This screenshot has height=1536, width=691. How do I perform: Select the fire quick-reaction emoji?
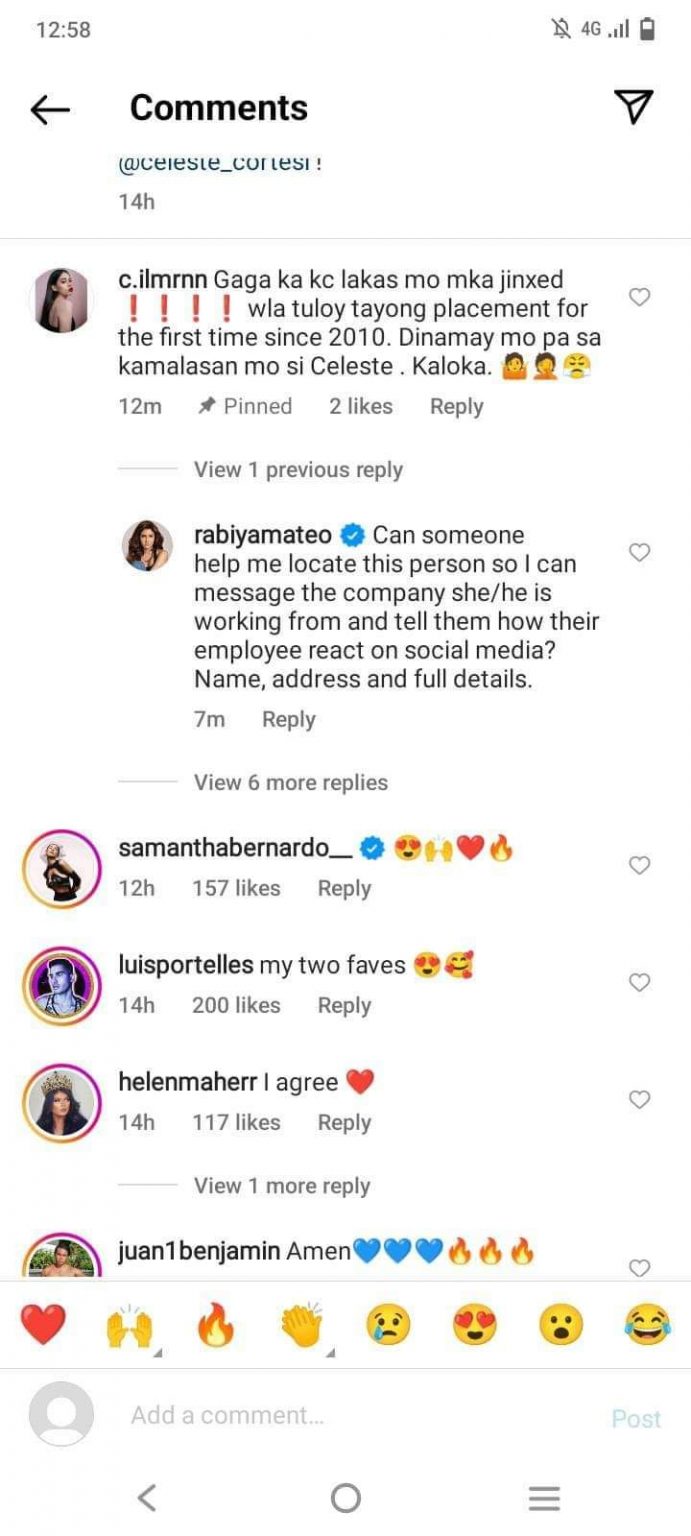216,1322
